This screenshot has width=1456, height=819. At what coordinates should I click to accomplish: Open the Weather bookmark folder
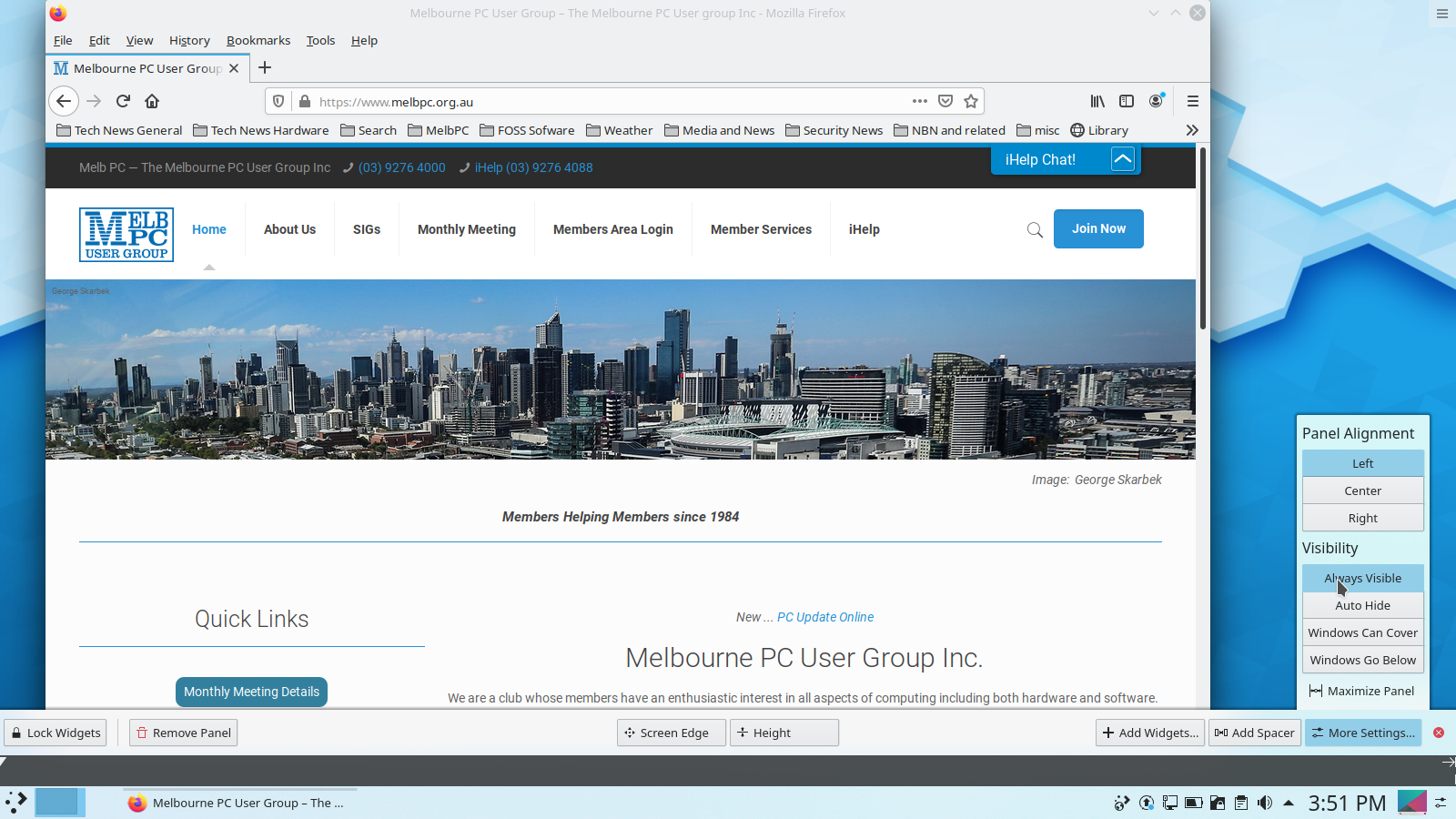pyautogui.click(x=619, y=130)
